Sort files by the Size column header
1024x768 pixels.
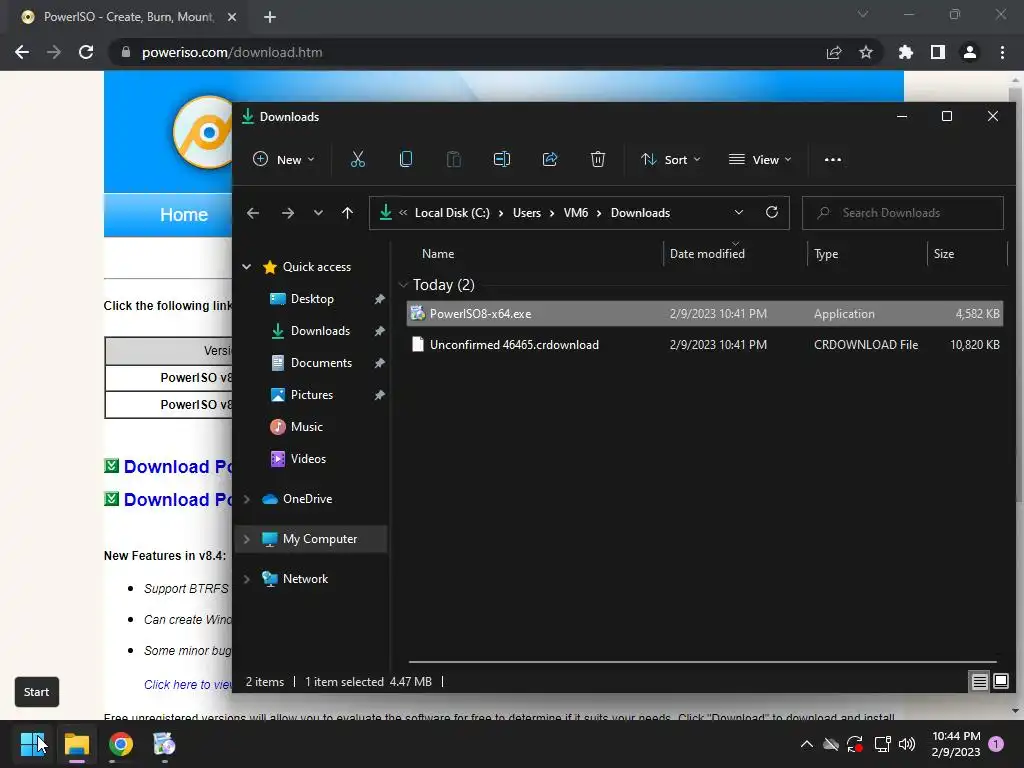pyautogui.click(x=944, y=254)
